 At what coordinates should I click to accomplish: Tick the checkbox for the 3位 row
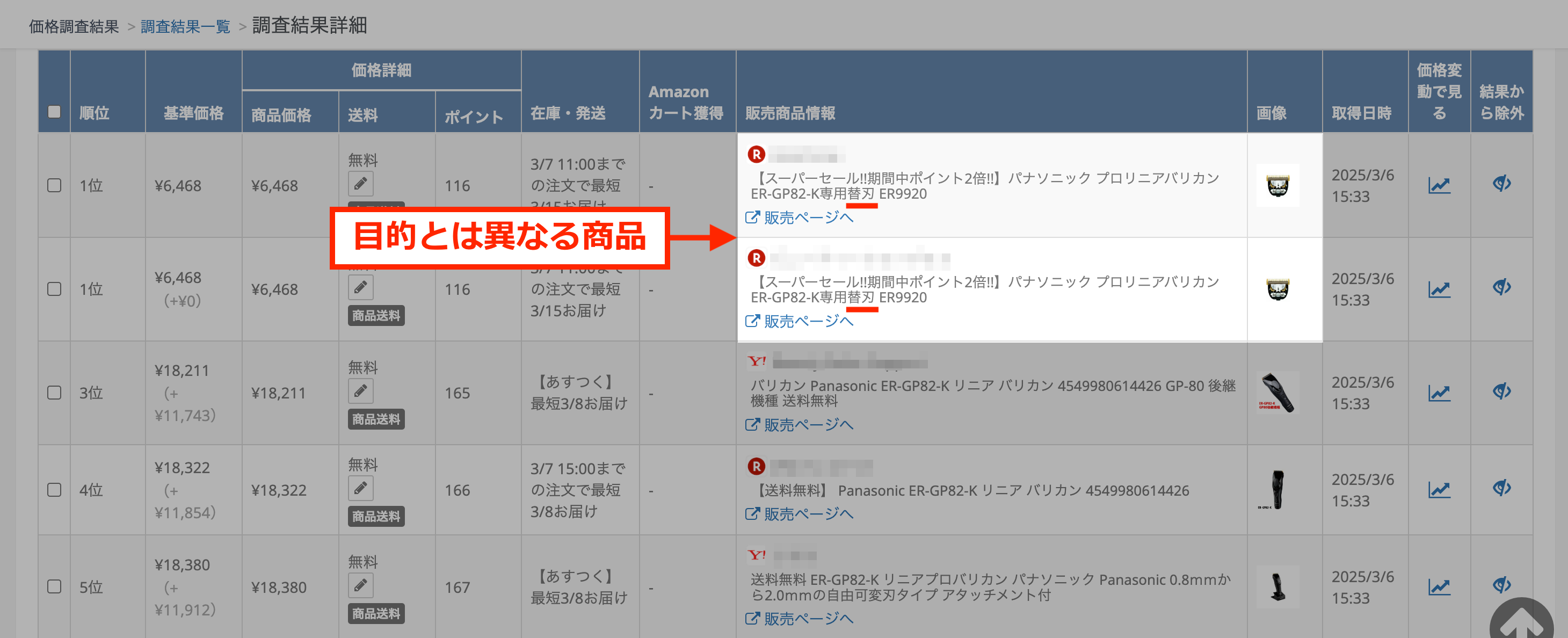point(54,393)
